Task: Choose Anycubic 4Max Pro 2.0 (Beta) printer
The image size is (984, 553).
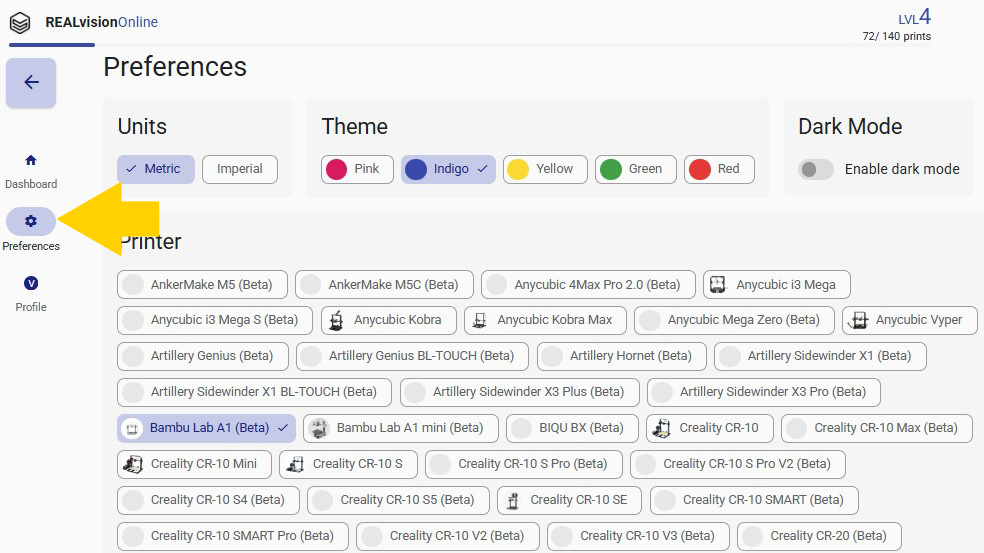Action: tap(588, 284)
